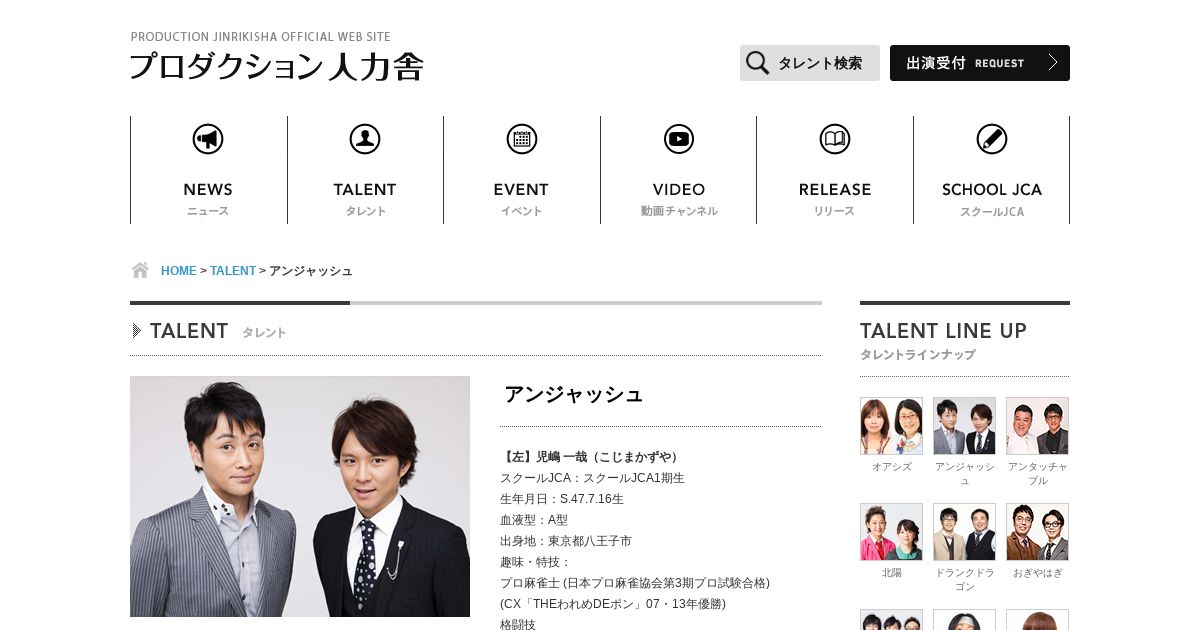Viewport: 1200px width, 630px height.
Task: Open the ドランクドラゴン talent thumbnail
Action: (964, 532)
